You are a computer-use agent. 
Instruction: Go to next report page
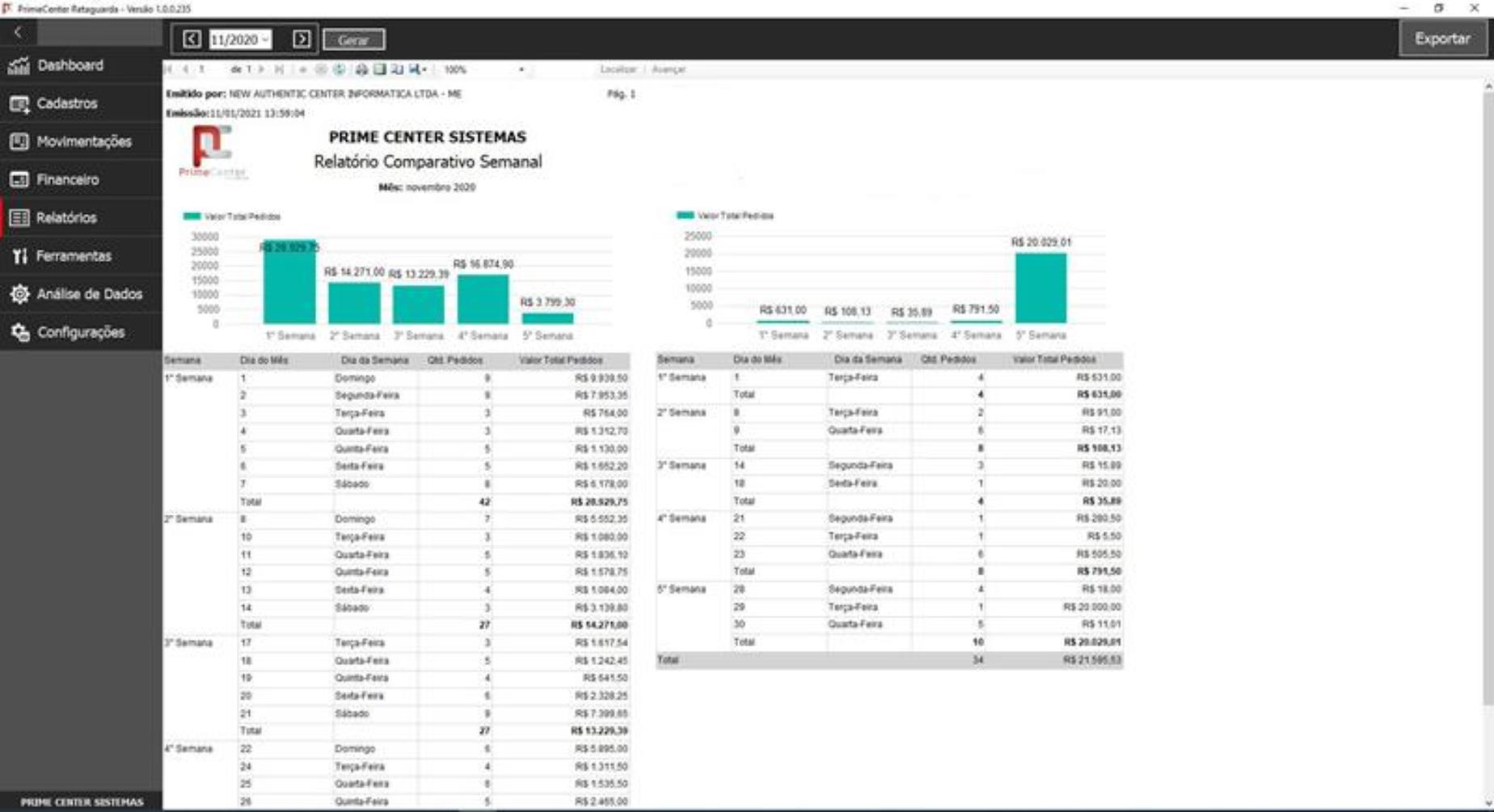click(x=261, y=69)
